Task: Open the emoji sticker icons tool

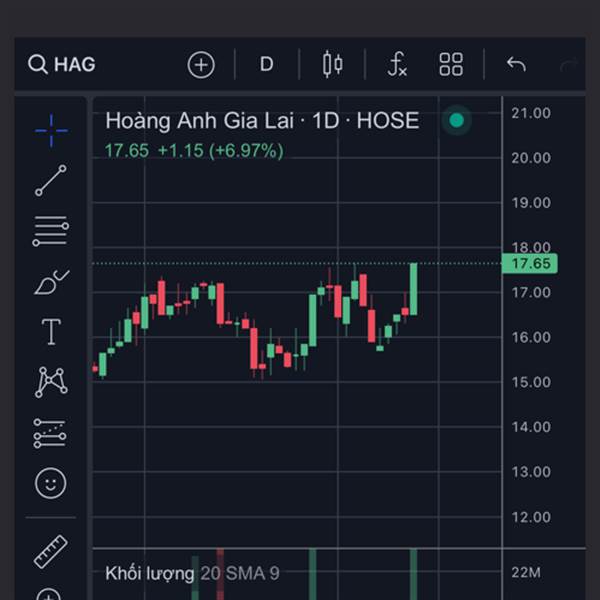Action: click(51, 483)
